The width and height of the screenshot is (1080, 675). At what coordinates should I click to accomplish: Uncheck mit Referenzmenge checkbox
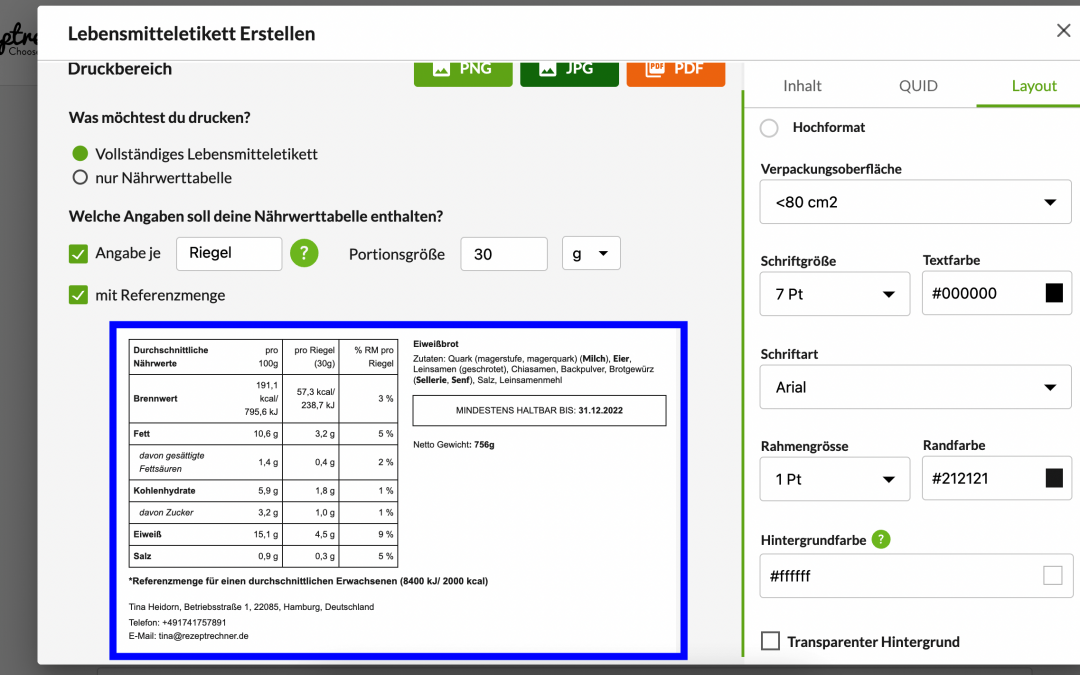pyautogui.click(x=78, y=295)
